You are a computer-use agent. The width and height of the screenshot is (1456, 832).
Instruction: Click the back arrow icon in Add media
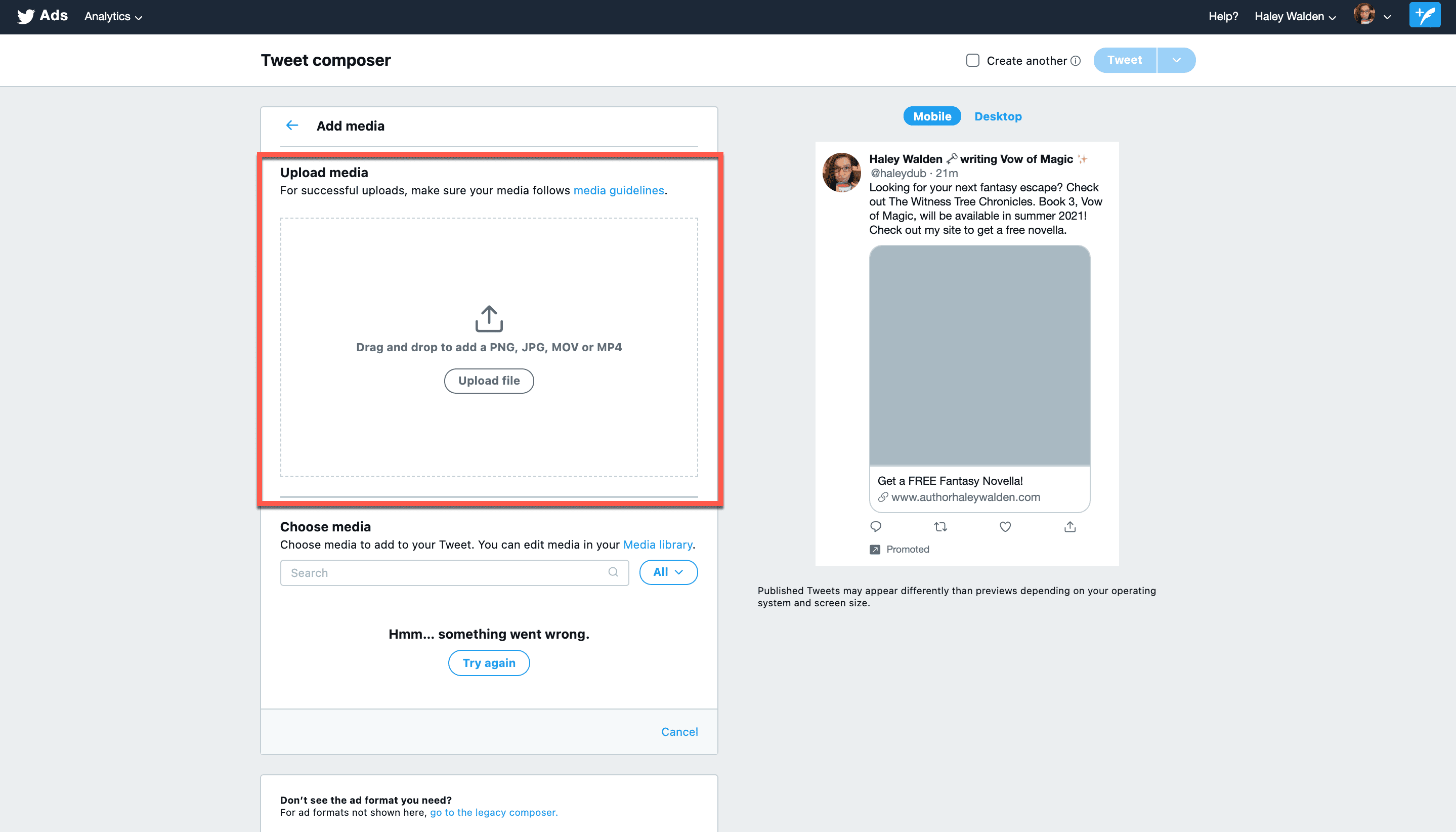click(291, 125)
